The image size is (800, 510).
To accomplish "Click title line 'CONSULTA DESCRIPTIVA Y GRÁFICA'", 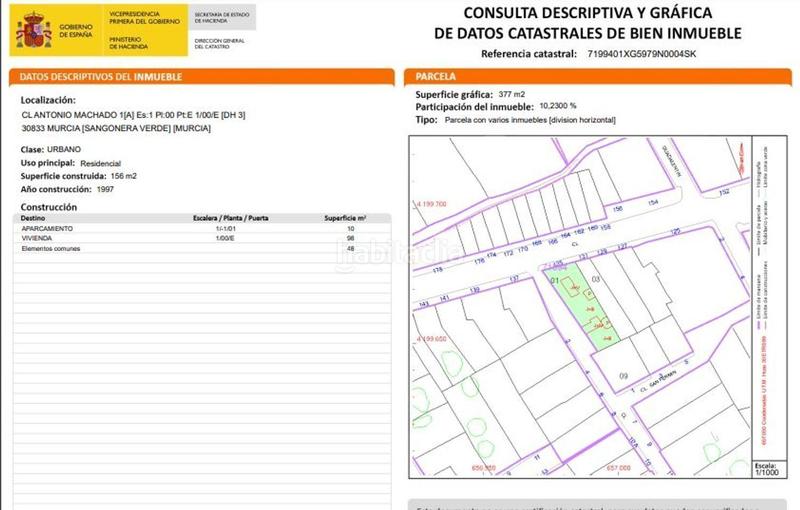I will (x=588, y=13).
